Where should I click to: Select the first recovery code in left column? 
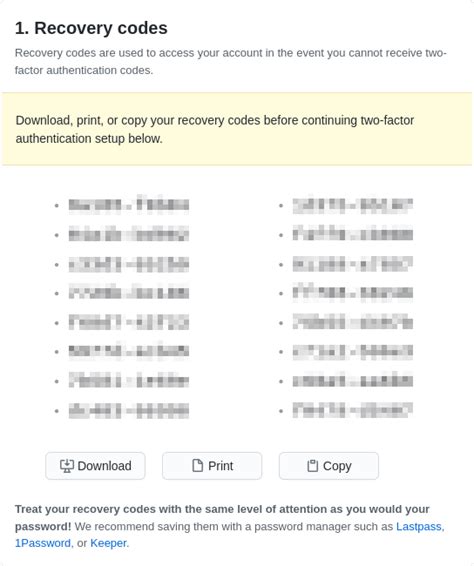click(x=129, y=205)
